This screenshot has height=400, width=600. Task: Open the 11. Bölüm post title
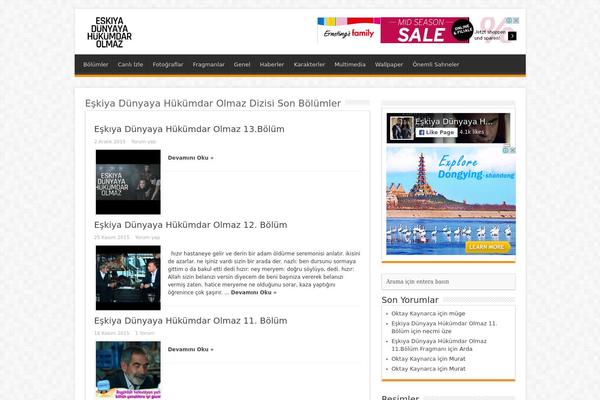(191, 320)
